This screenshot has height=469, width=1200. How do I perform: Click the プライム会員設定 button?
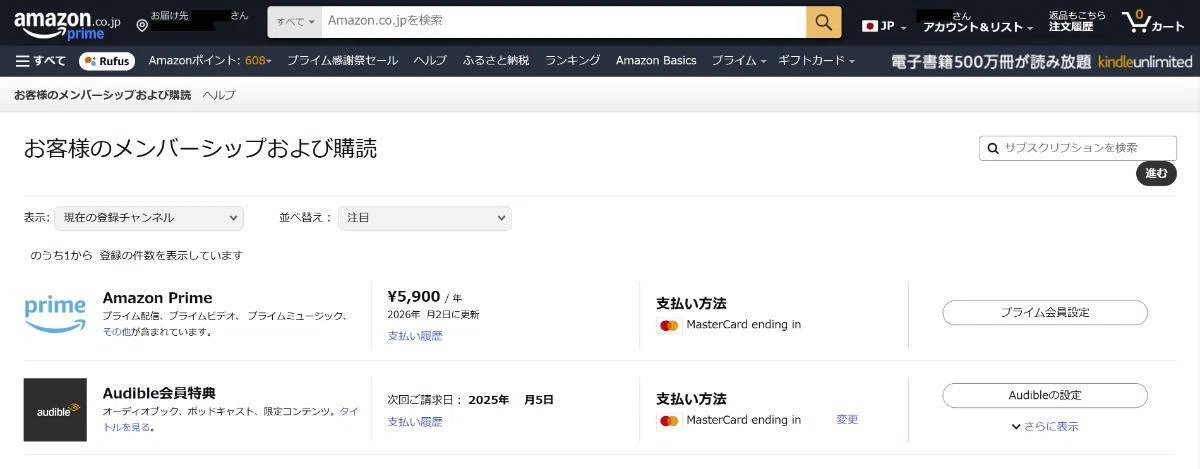coord(1045,313)
